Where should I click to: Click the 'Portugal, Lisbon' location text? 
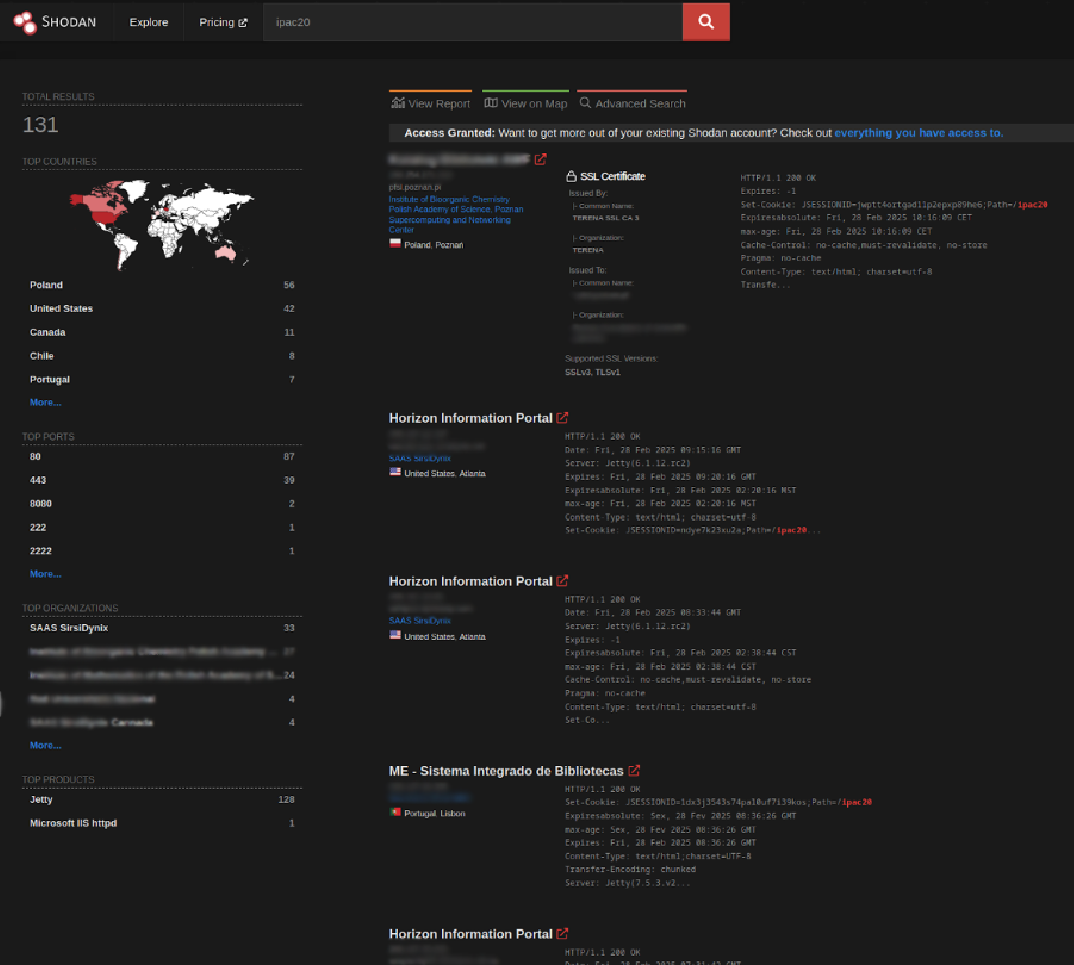click(434, 814)
